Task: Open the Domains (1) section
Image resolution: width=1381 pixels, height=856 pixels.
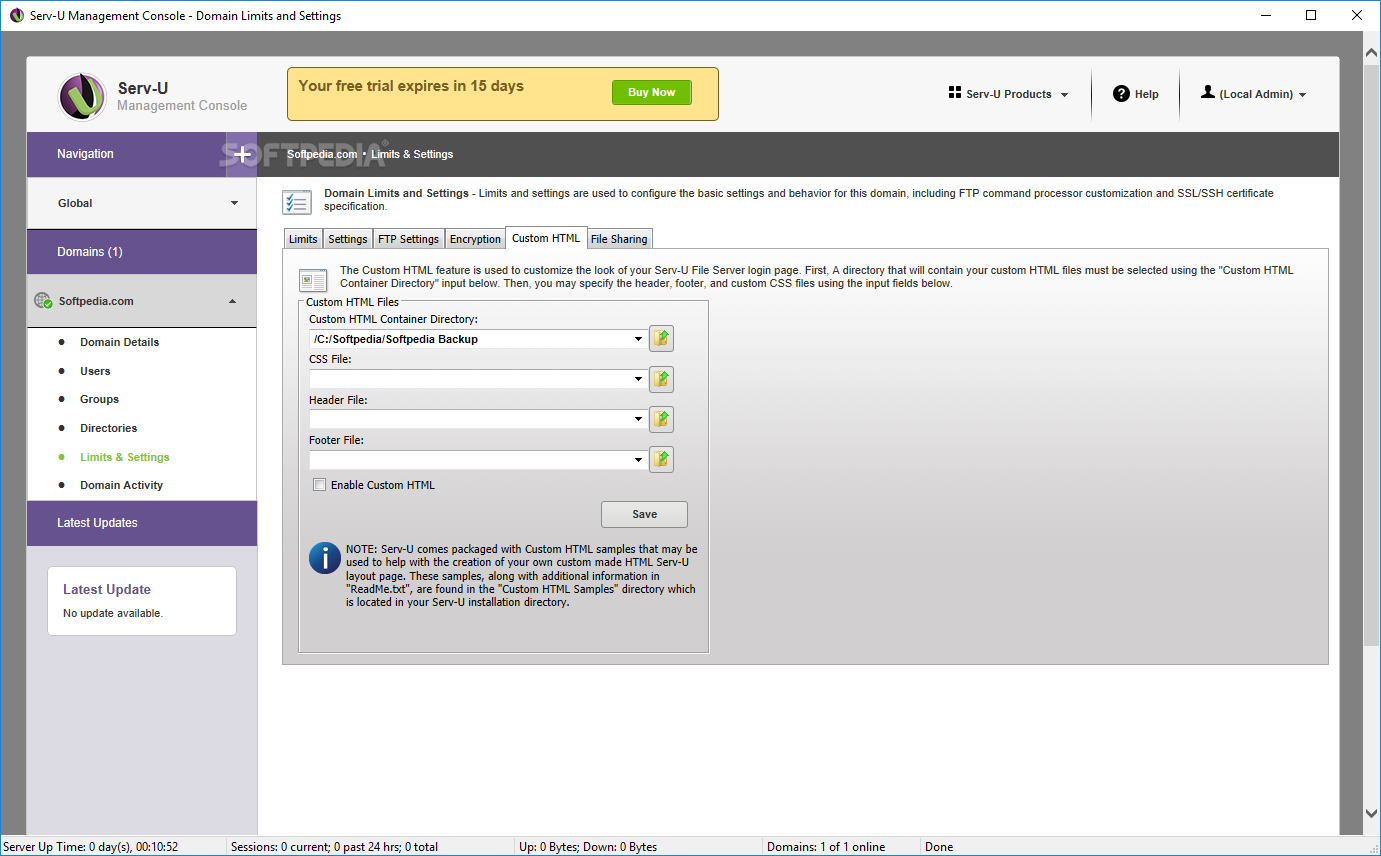Action: tap(142, 252)
